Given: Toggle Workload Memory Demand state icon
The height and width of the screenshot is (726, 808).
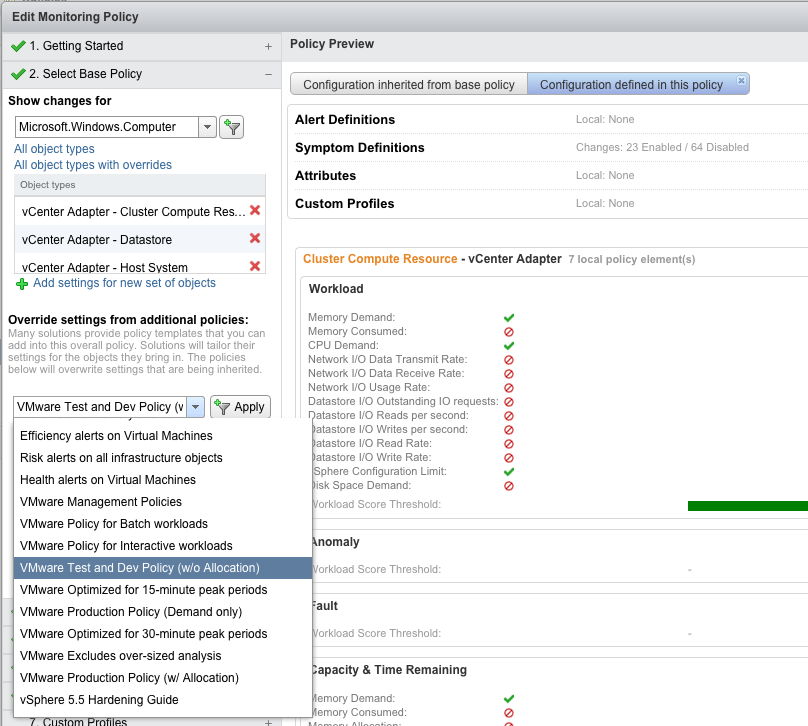Looking at the screenshot, I should [509, 317].
